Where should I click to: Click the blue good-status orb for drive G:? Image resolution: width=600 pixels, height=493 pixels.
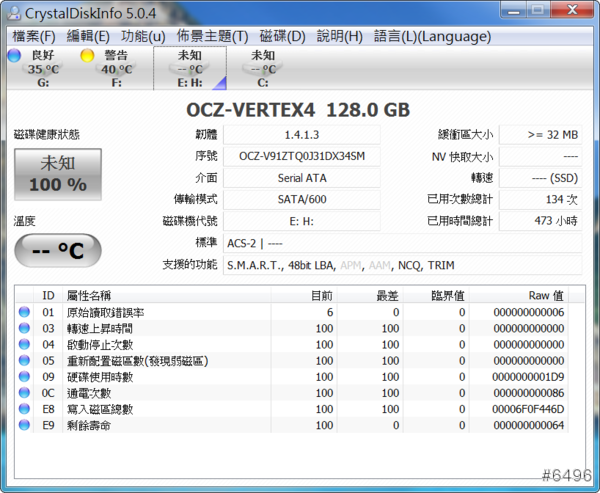14,56
